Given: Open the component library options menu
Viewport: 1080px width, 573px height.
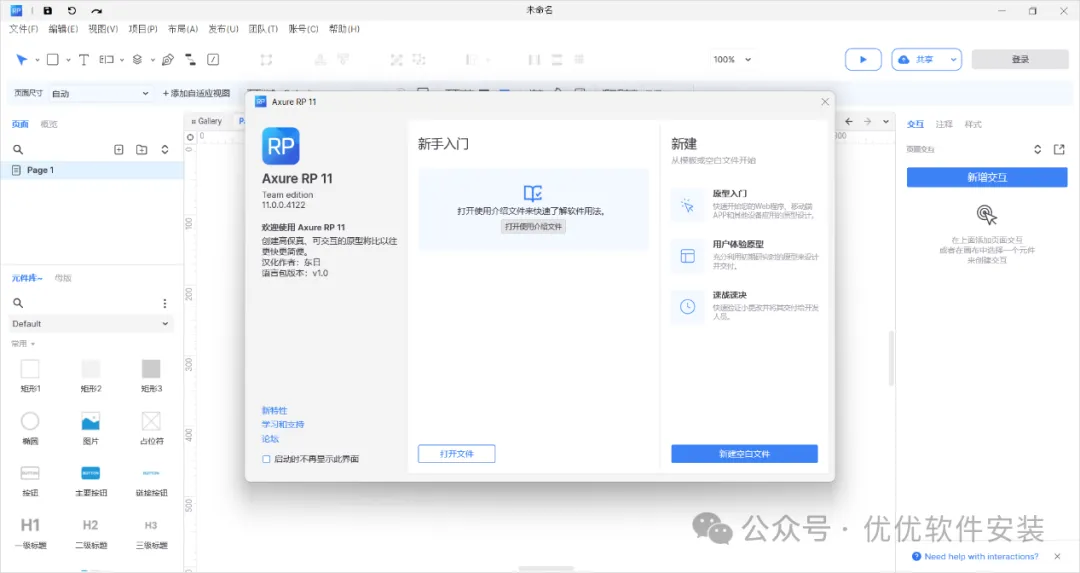Looking at the screenshot, I should click(165, 303).
